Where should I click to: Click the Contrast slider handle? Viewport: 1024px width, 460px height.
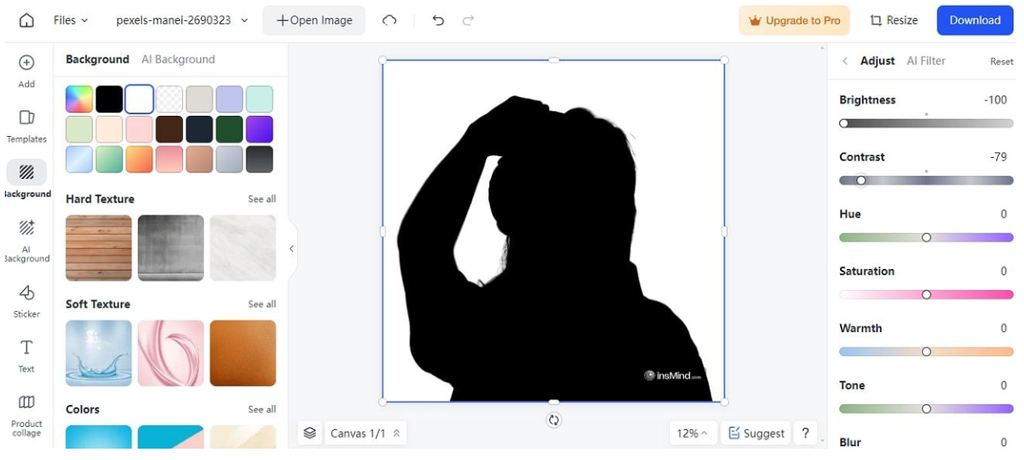pyautogui.click(x=861, y=180)
